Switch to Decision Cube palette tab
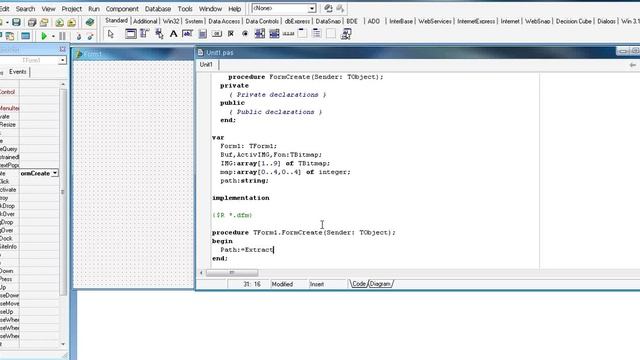Screen dimensions: 640x360 [x=573, y=21]
